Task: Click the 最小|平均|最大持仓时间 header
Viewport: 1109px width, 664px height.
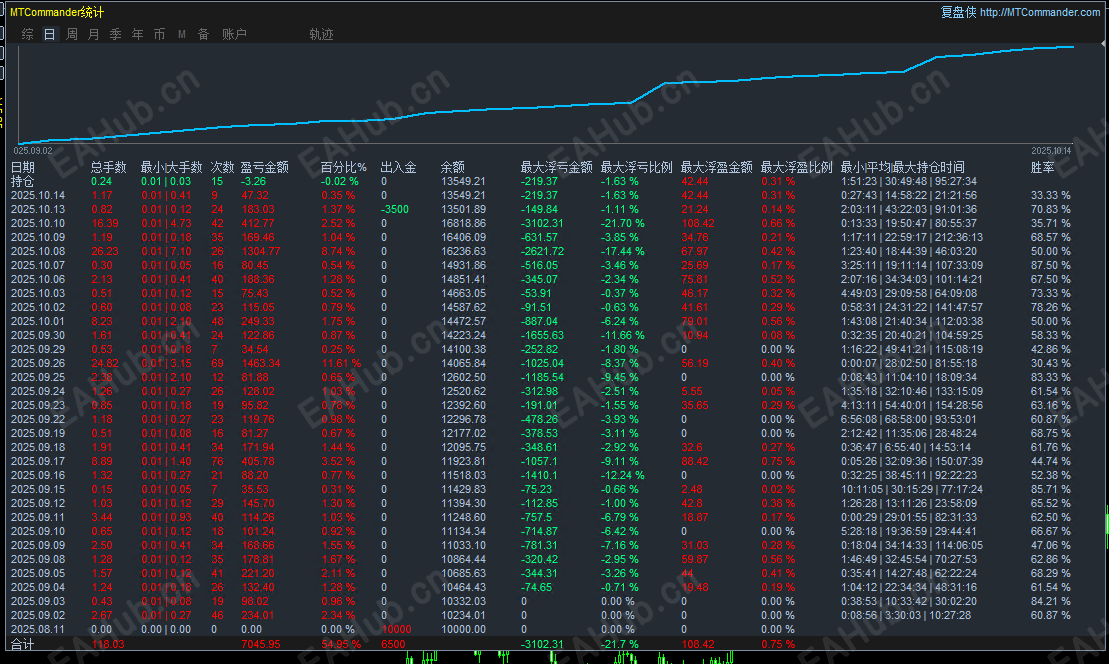Action: click(x=902, y=168)
